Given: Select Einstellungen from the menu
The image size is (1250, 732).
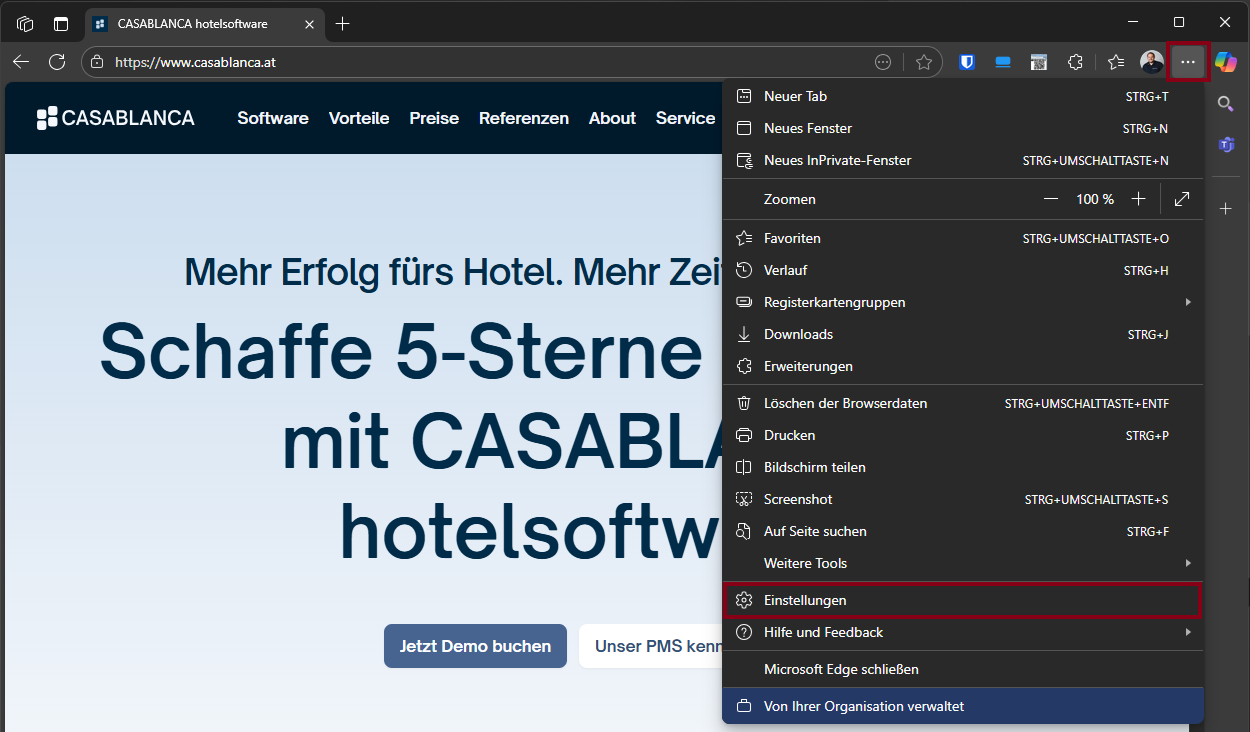Looking at the screenshot, I should pyautogui.click(x=805, y=600).
